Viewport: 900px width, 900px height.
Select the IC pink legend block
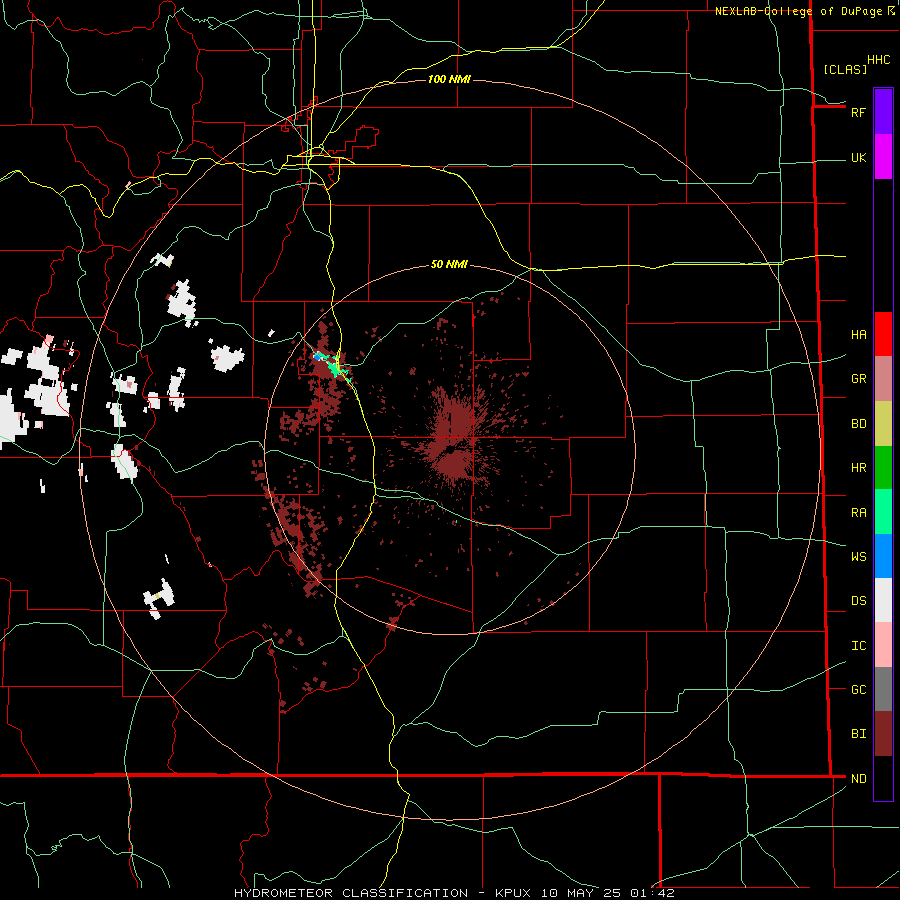point(883,645)
